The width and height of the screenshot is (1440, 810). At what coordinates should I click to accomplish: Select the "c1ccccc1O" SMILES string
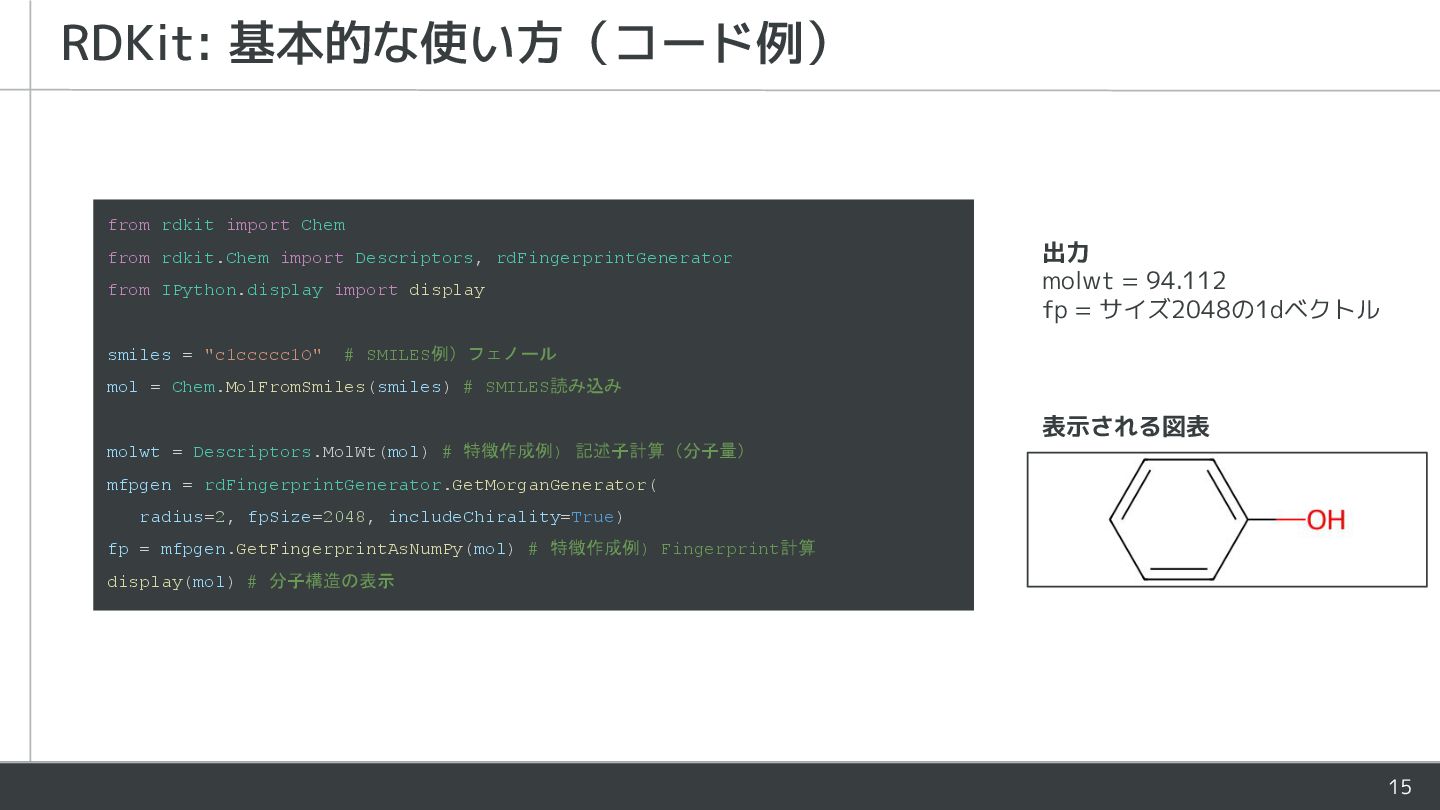(263, 355)
